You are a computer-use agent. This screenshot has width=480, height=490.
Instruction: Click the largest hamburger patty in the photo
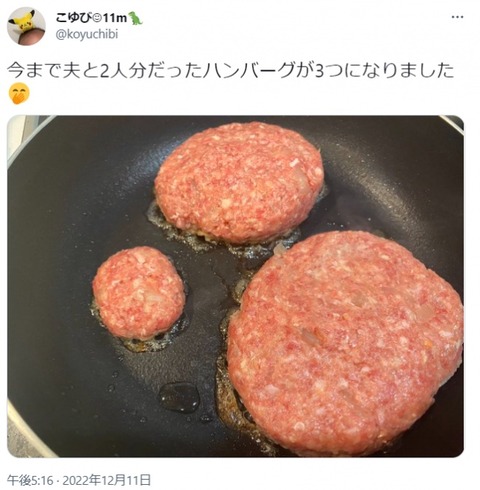click(x=345, y=343)
